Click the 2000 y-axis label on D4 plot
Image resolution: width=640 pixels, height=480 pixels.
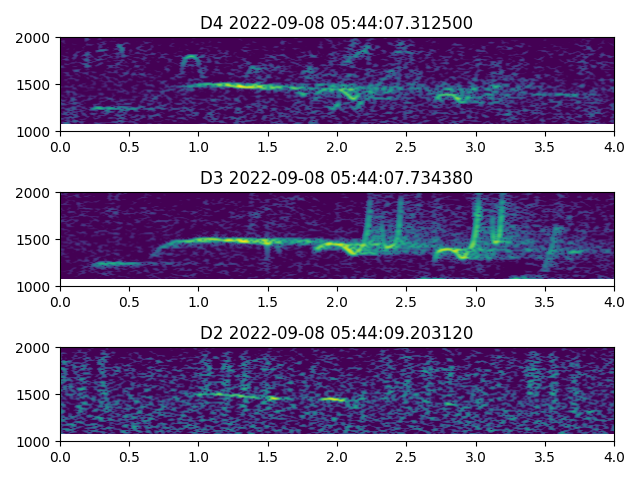coord(34,38)
